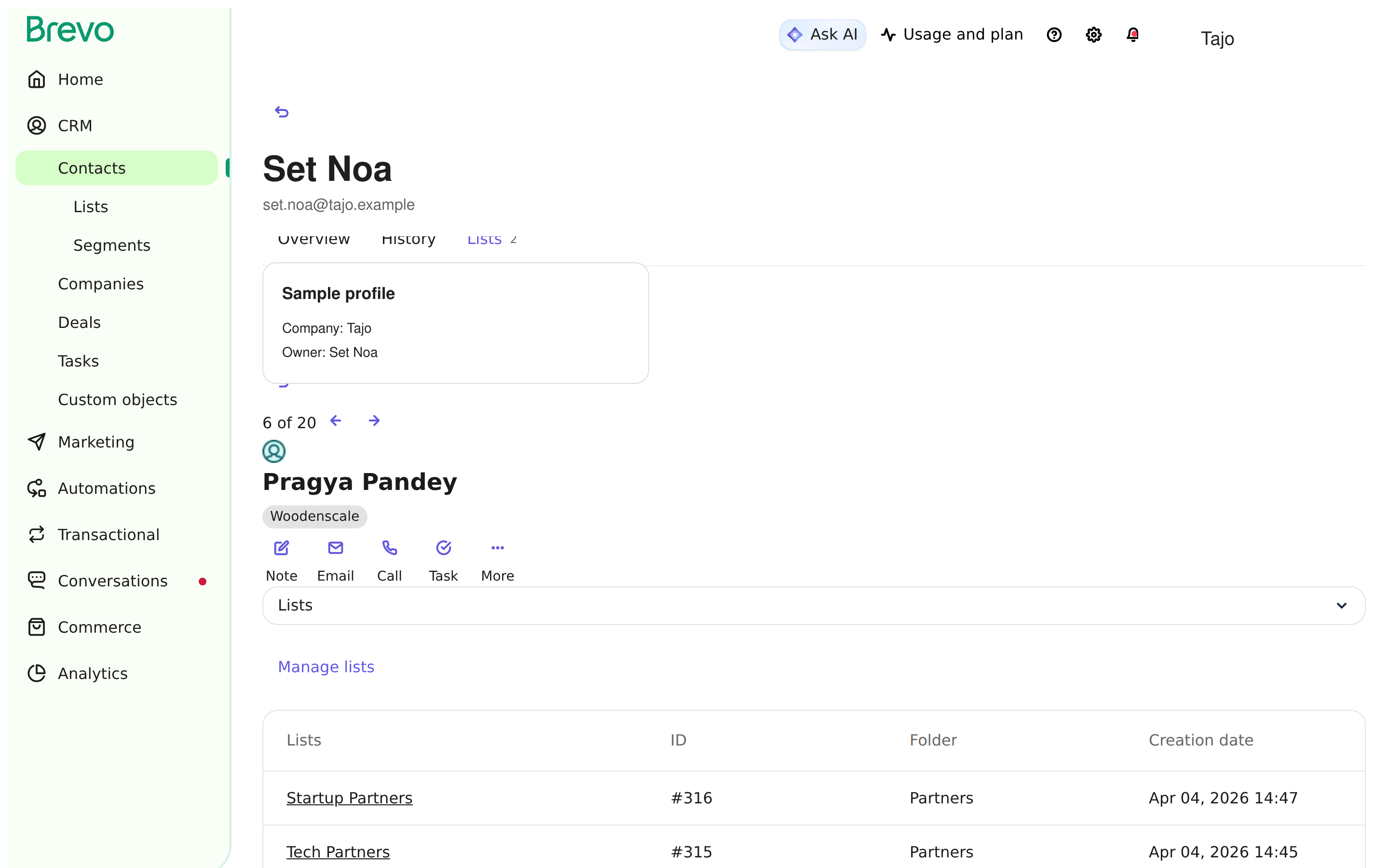The height and width of the screenshot is (868, 1389).
Task: Click the back arrow above Set Noa
Action: pos(281,111)
